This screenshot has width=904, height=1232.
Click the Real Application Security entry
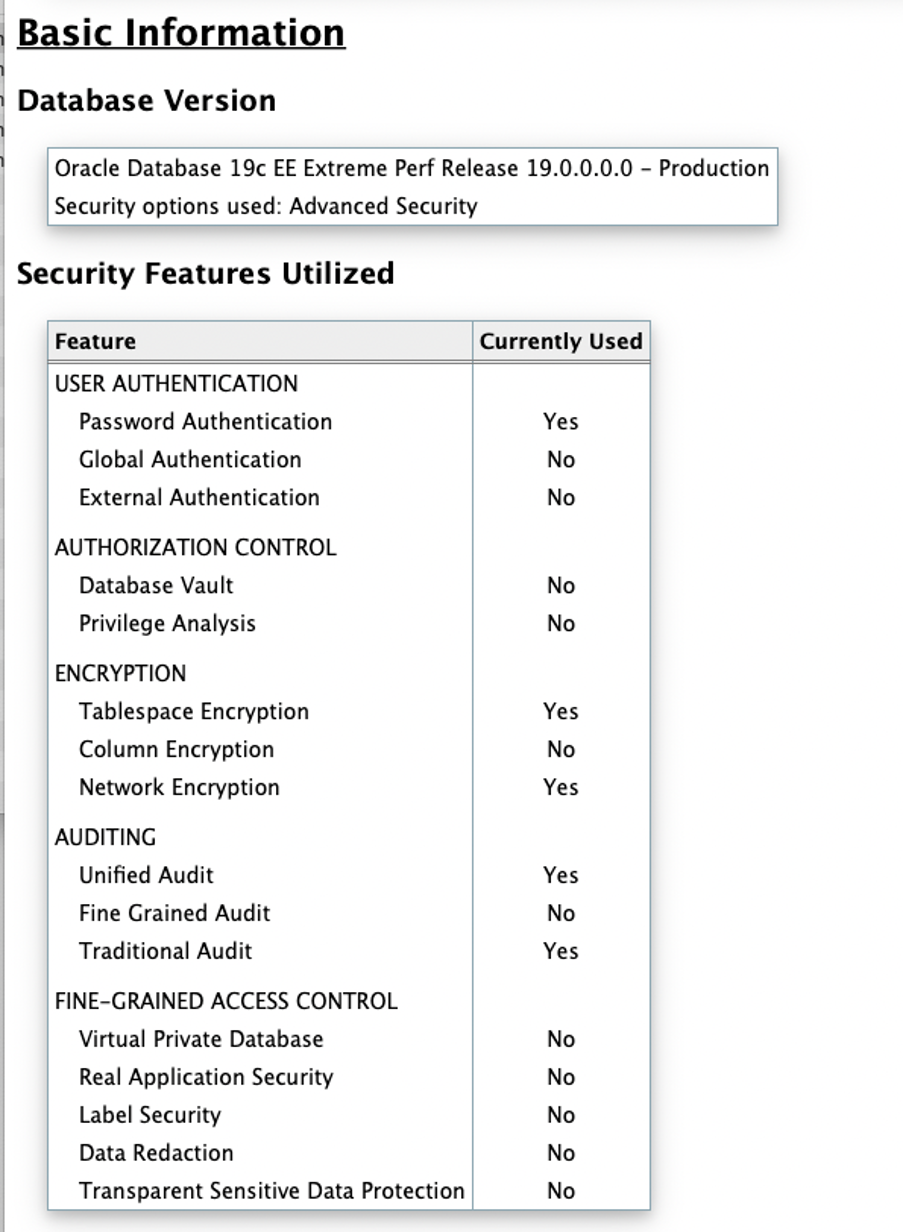pos(206,1078)
